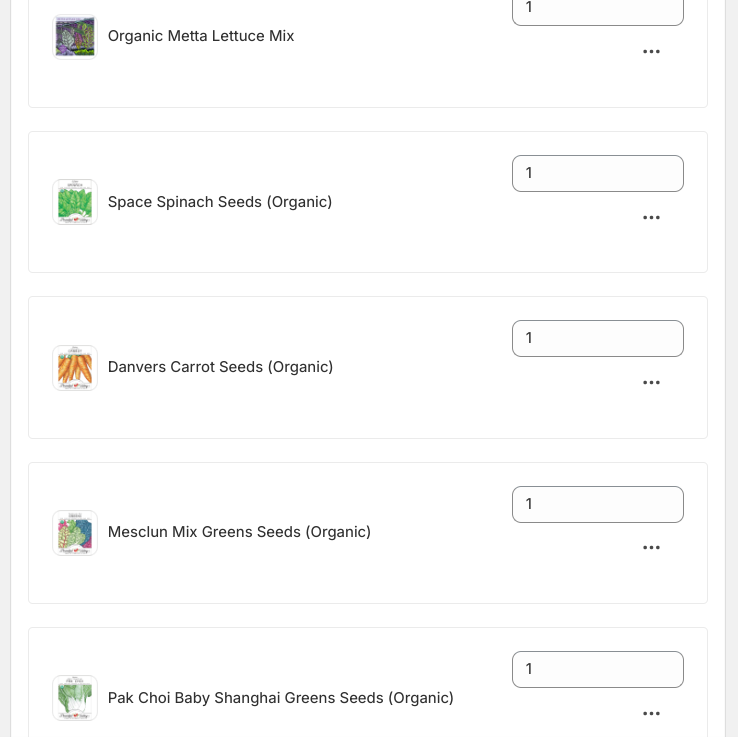Image resolution: width=738 pixels, height=737 pixels.
Task: Focus quantity field for Space Spinach Seeds
Action: coord(598,174)
